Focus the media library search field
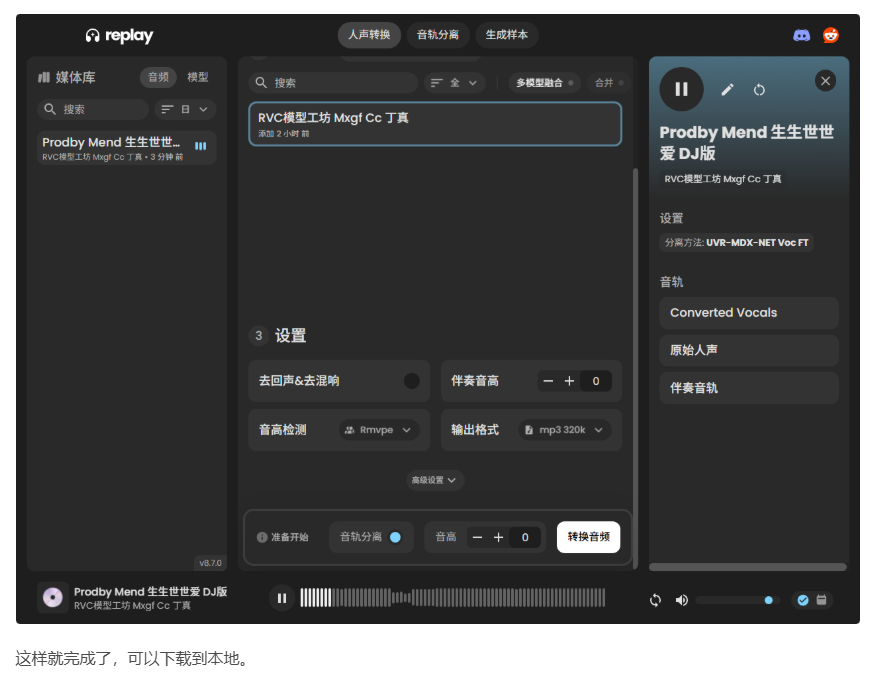 [x=93, y=109]
